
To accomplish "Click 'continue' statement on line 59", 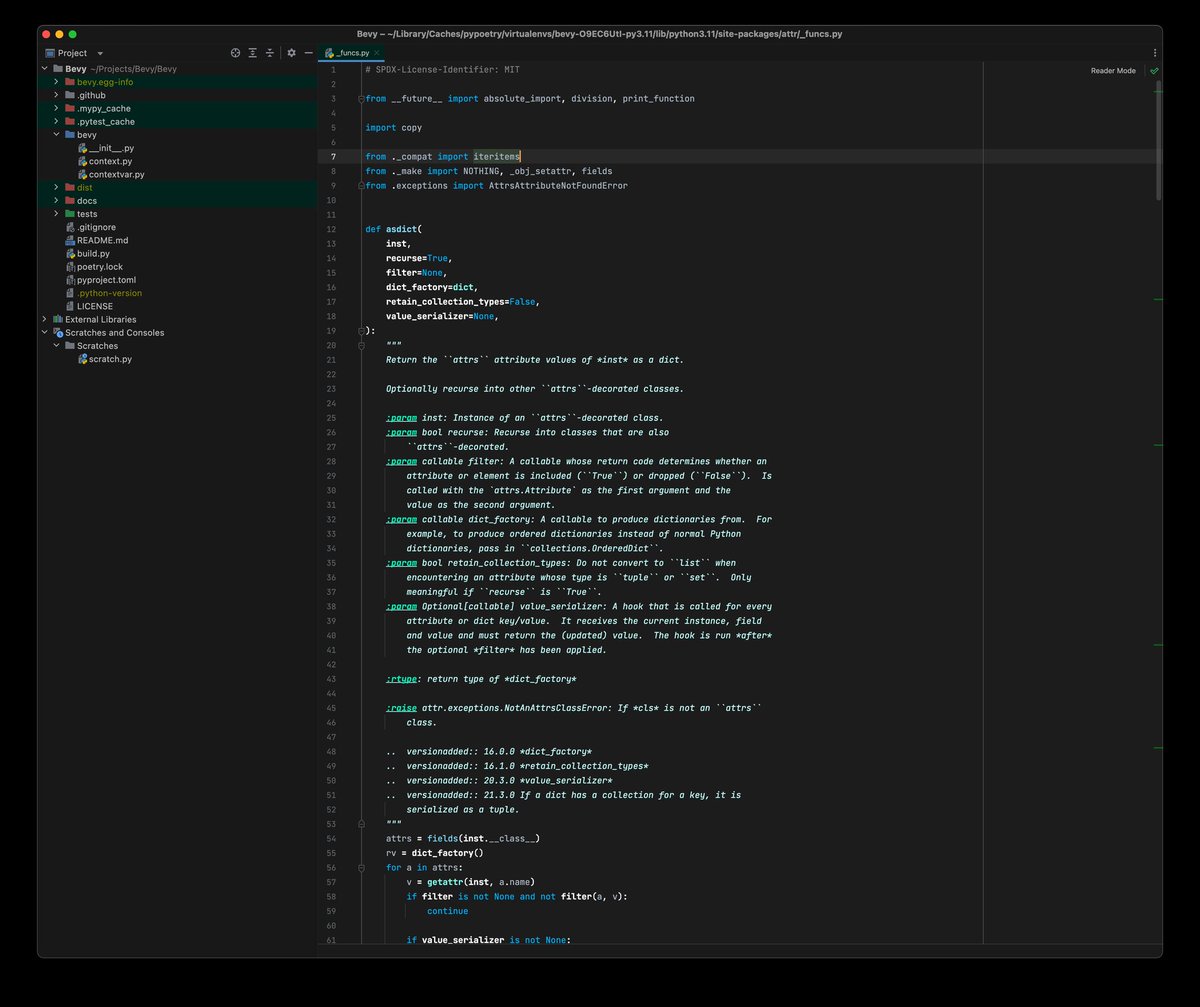I will pos(447,911).
